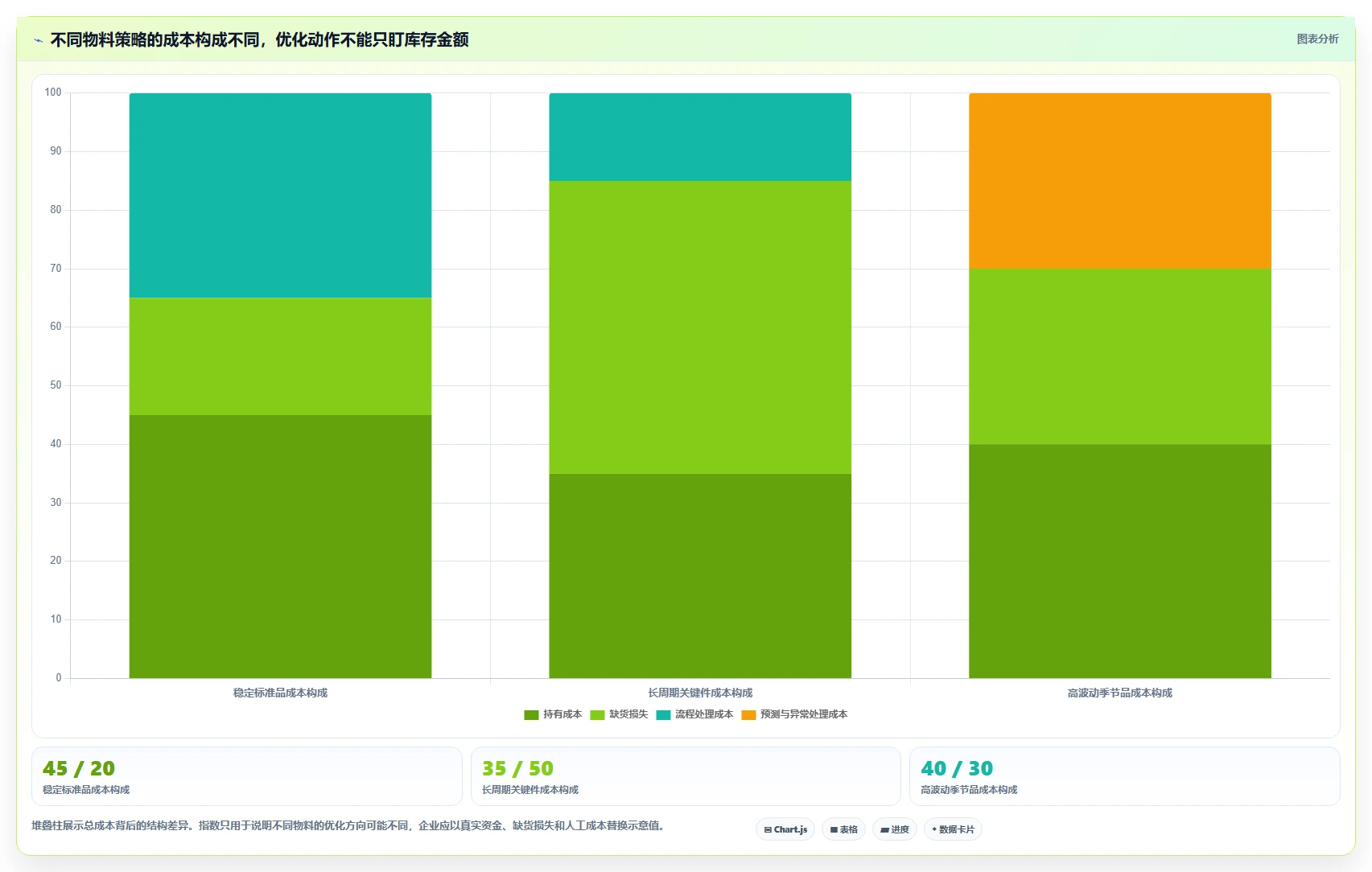Screen dimensions: 1372x872
Task: Toggle the 流程处理成本 legend swatch
Action: tap(663, 714)
